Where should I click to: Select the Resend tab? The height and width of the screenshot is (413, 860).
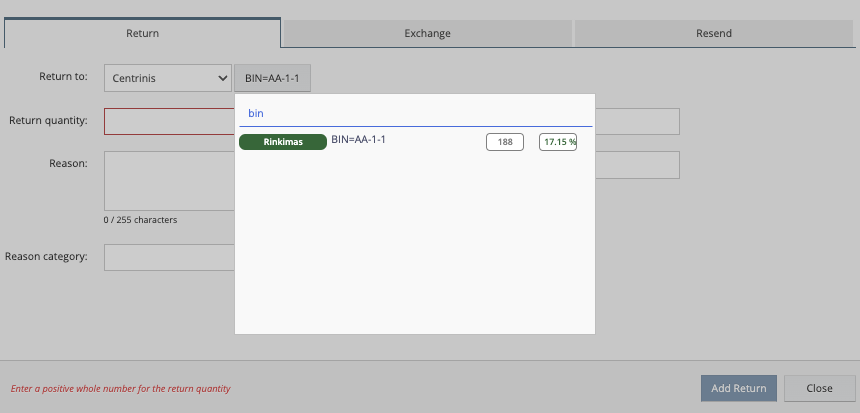point(713,33)
